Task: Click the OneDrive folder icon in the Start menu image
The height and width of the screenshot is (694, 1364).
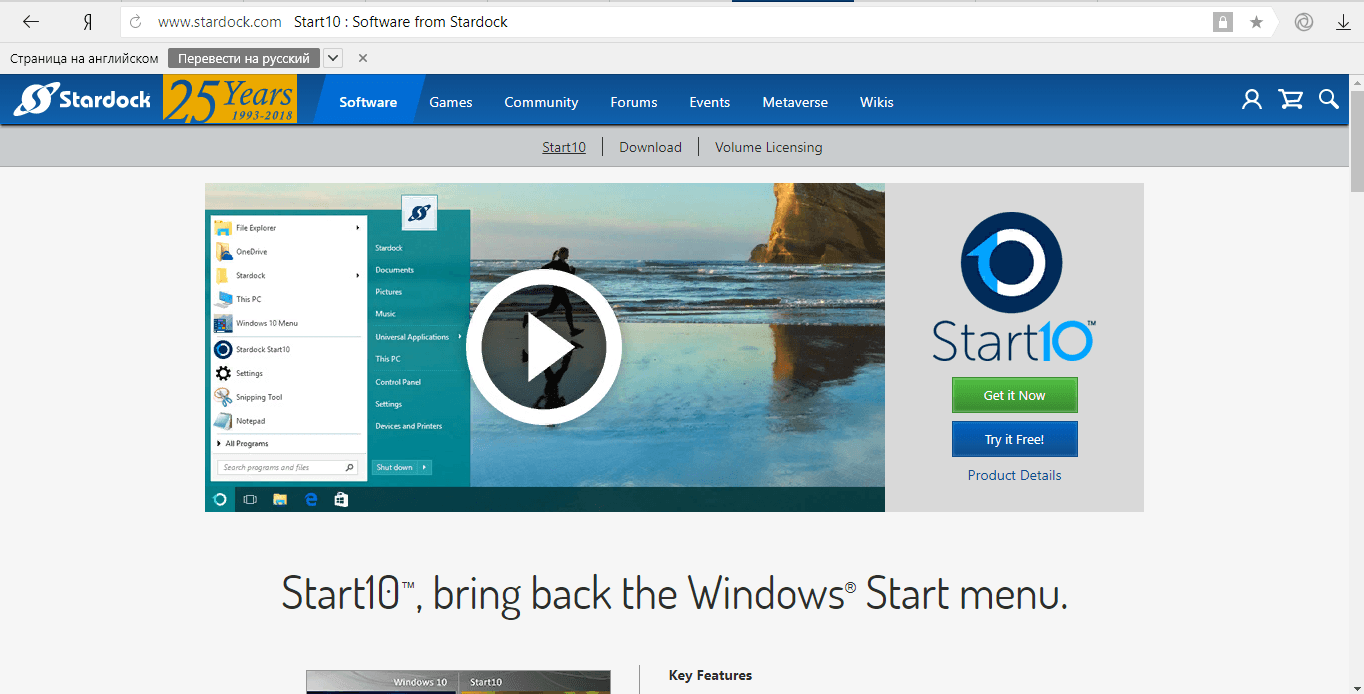Action: coord(223,251)
